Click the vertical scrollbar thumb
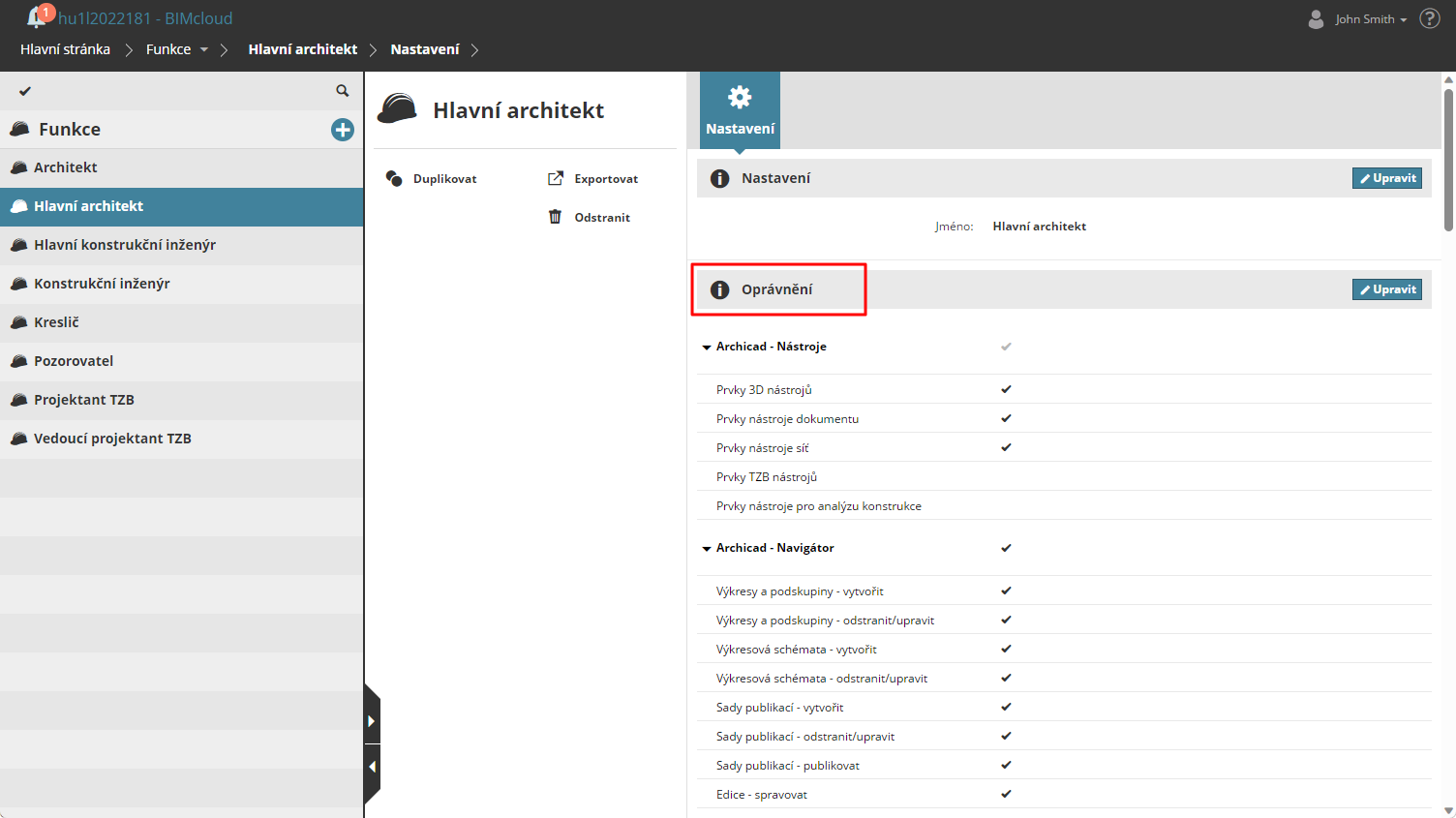1456x818 pixels. (x=1448, y=160)
